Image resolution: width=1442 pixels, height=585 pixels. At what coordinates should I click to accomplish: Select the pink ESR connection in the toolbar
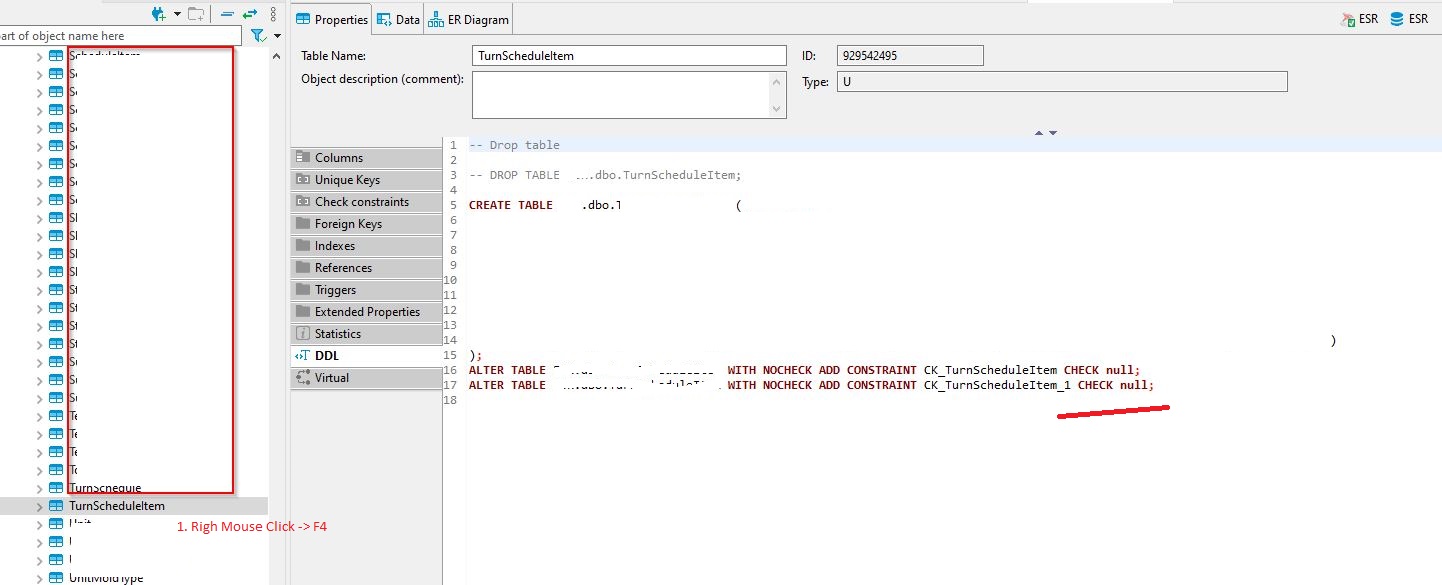click(x=1360, y=17)
